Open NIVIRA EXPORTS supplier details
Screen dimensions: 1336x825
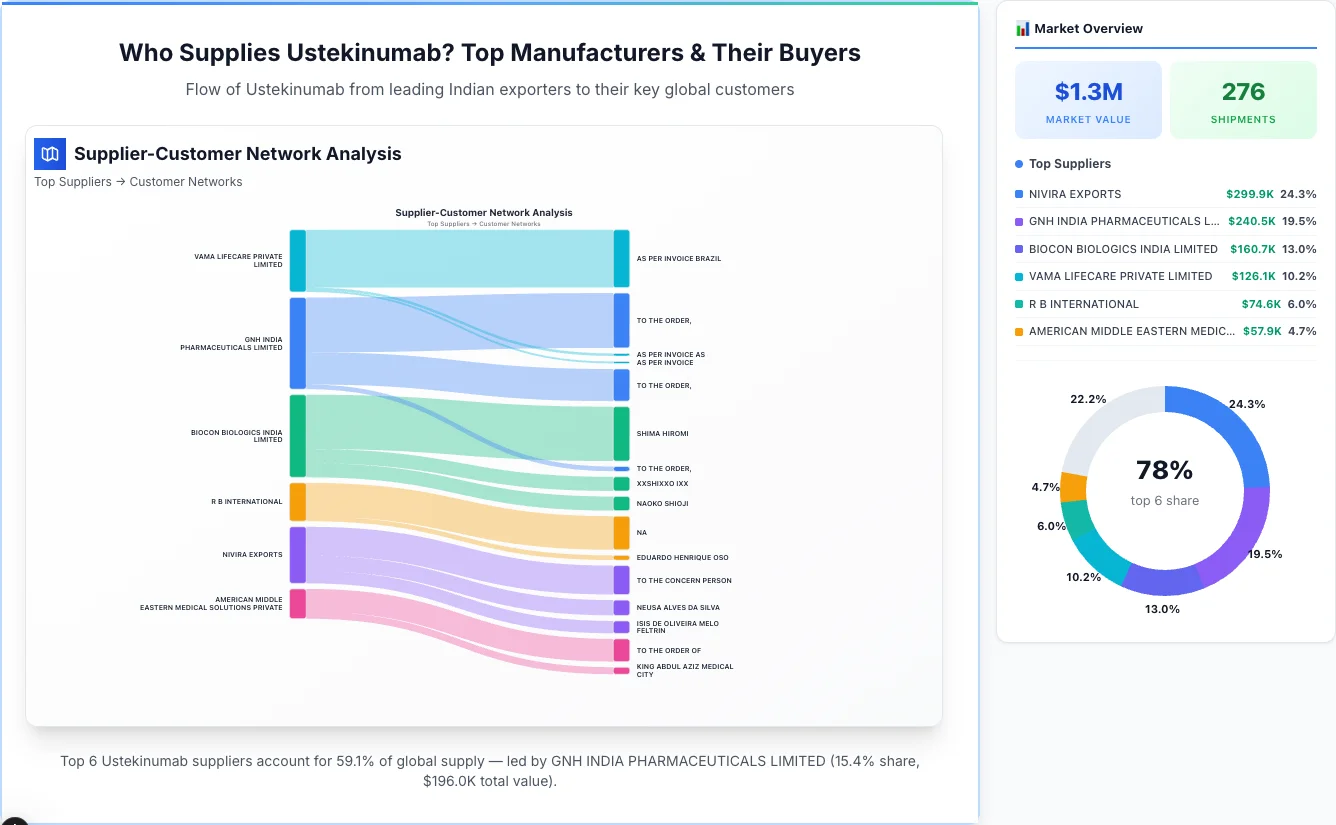click(1076, 194)
